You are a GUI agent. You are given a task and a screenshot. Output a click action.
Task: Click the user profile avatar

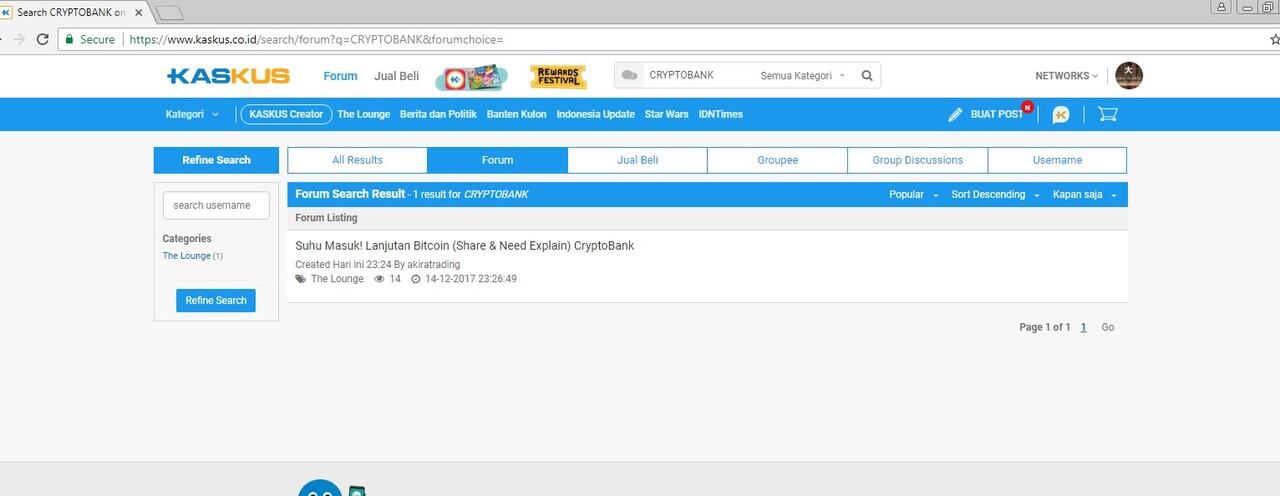[x=1129, y=75]
